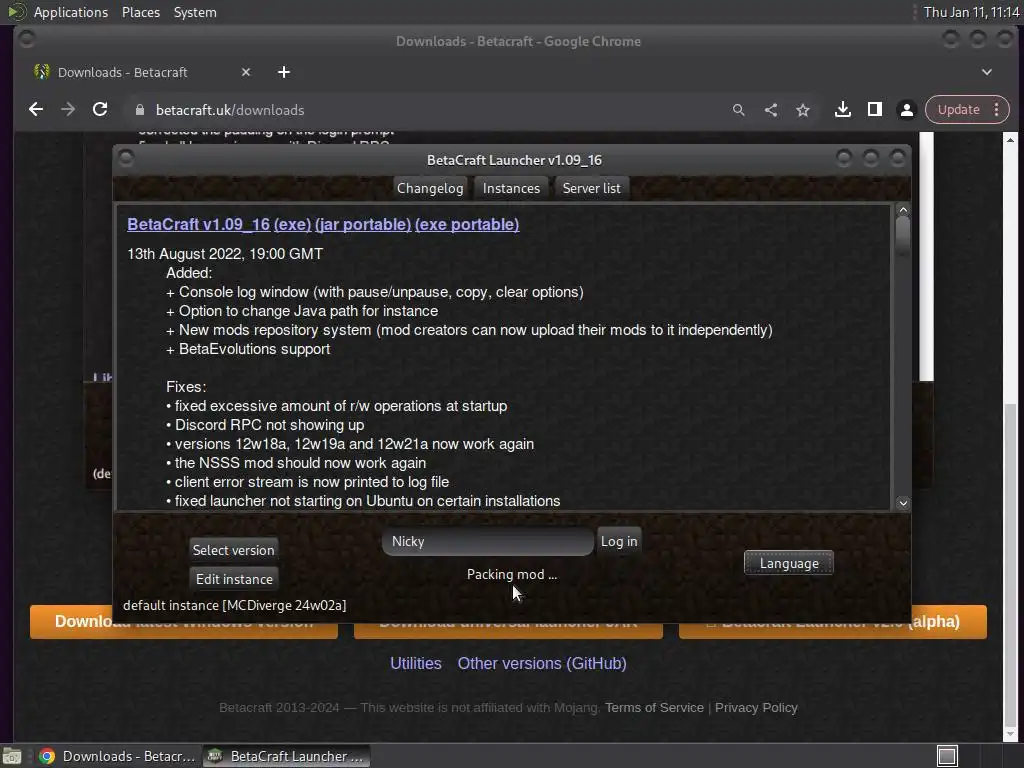Expand the Chrome tab search chevron

(987, 72)
